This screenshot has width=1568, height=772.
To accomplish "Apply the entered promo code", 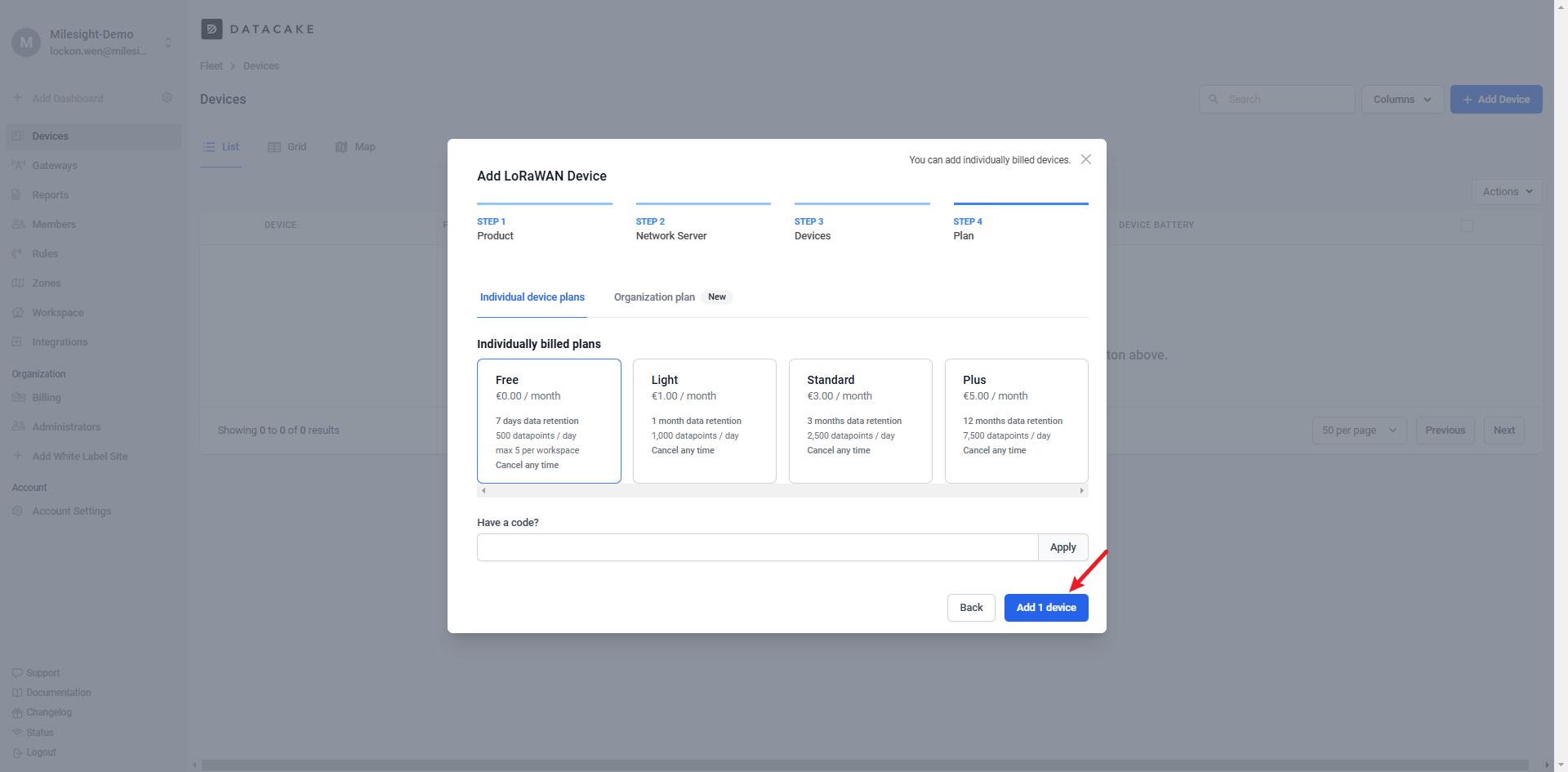I will (x=1062, y=547).
